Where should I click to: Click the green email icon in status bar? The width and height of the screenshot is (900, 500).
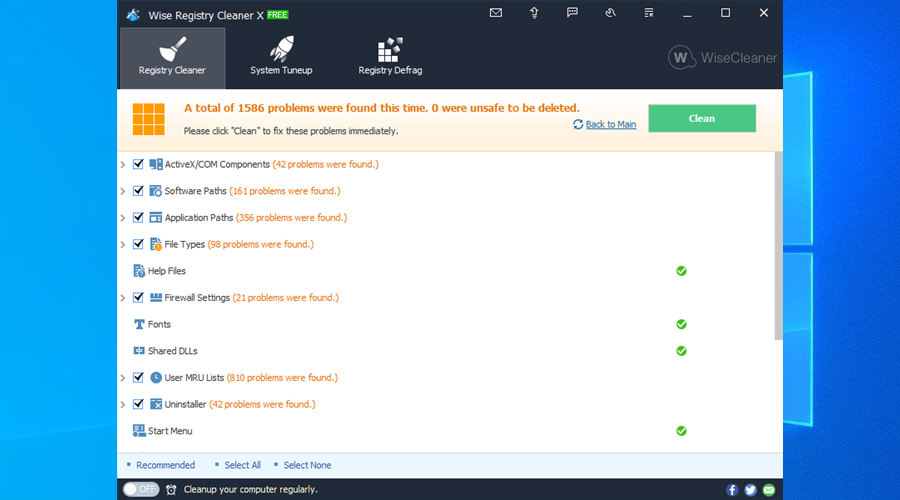click(769, 490)
